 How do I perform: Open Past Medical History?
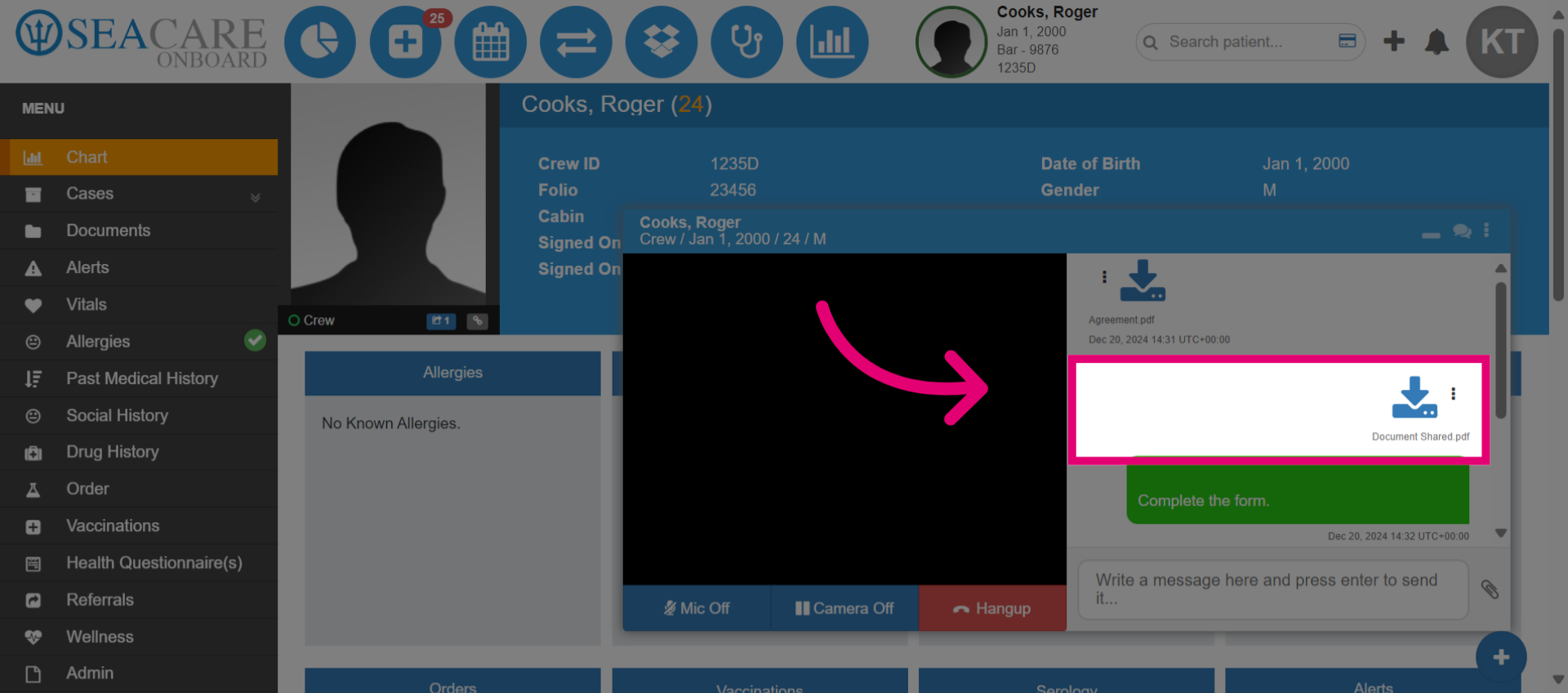click(x=139, y=378)
